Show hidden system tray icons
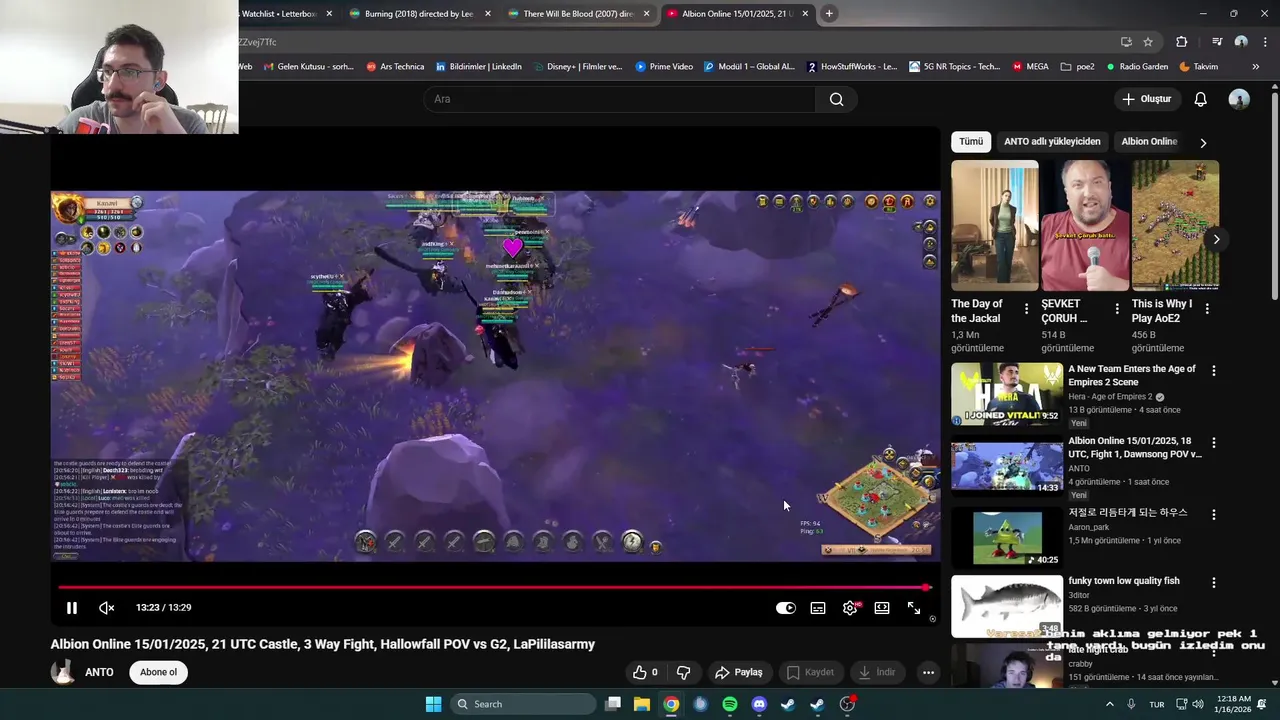 coord(1109,704)
